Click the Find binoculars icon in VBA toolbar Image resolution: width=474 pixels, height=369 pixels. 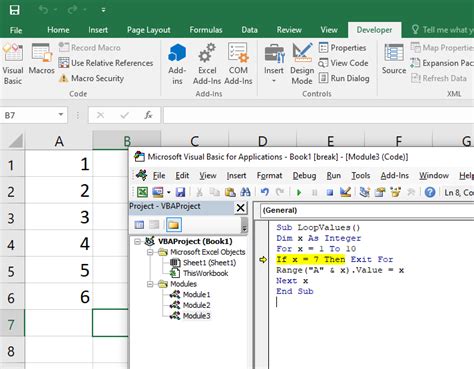245,192
